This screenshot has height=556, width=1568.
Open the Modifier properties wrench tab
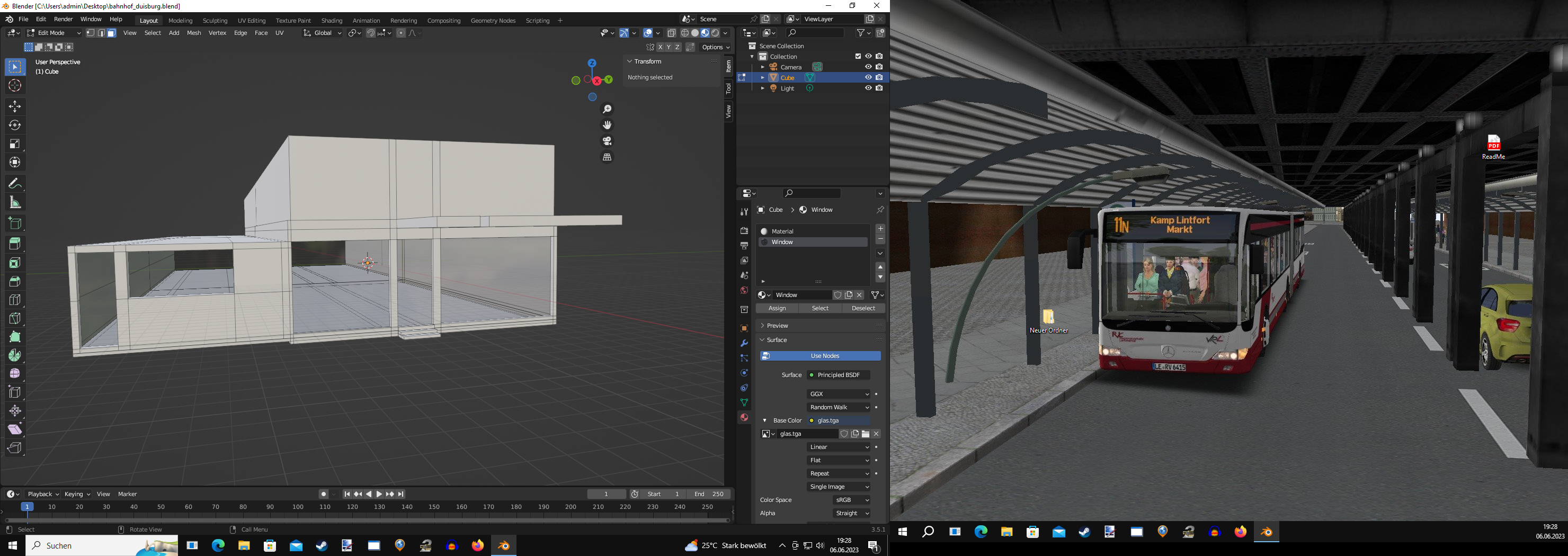pyautogui.click(x=744, y=343)
